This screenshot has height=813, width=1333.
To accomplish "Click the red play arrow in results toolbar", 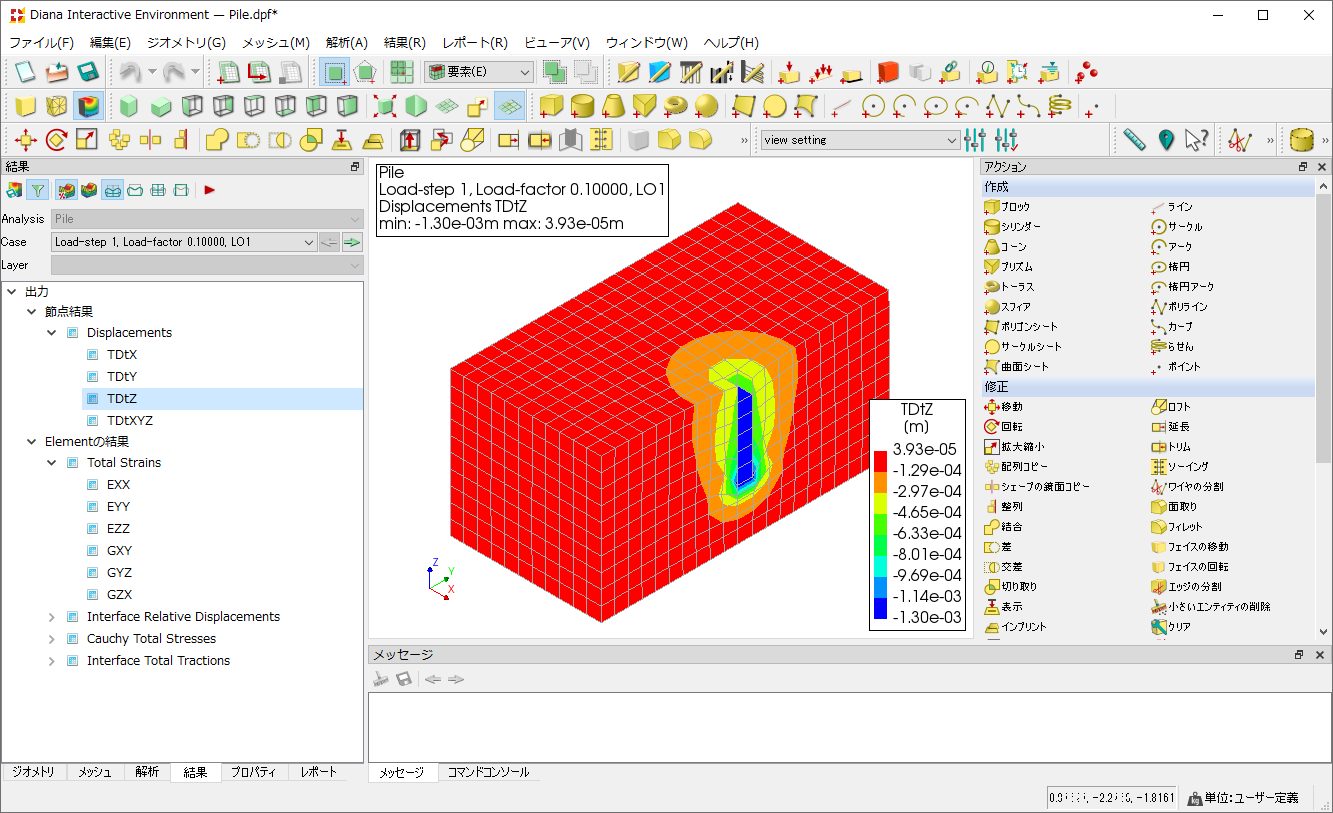I will (x=210, y=189).
